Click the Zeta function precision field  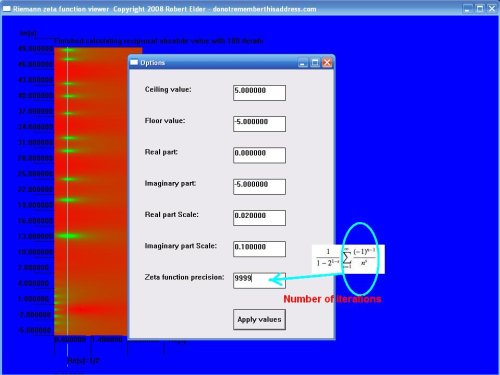click(x=259, y=280)
